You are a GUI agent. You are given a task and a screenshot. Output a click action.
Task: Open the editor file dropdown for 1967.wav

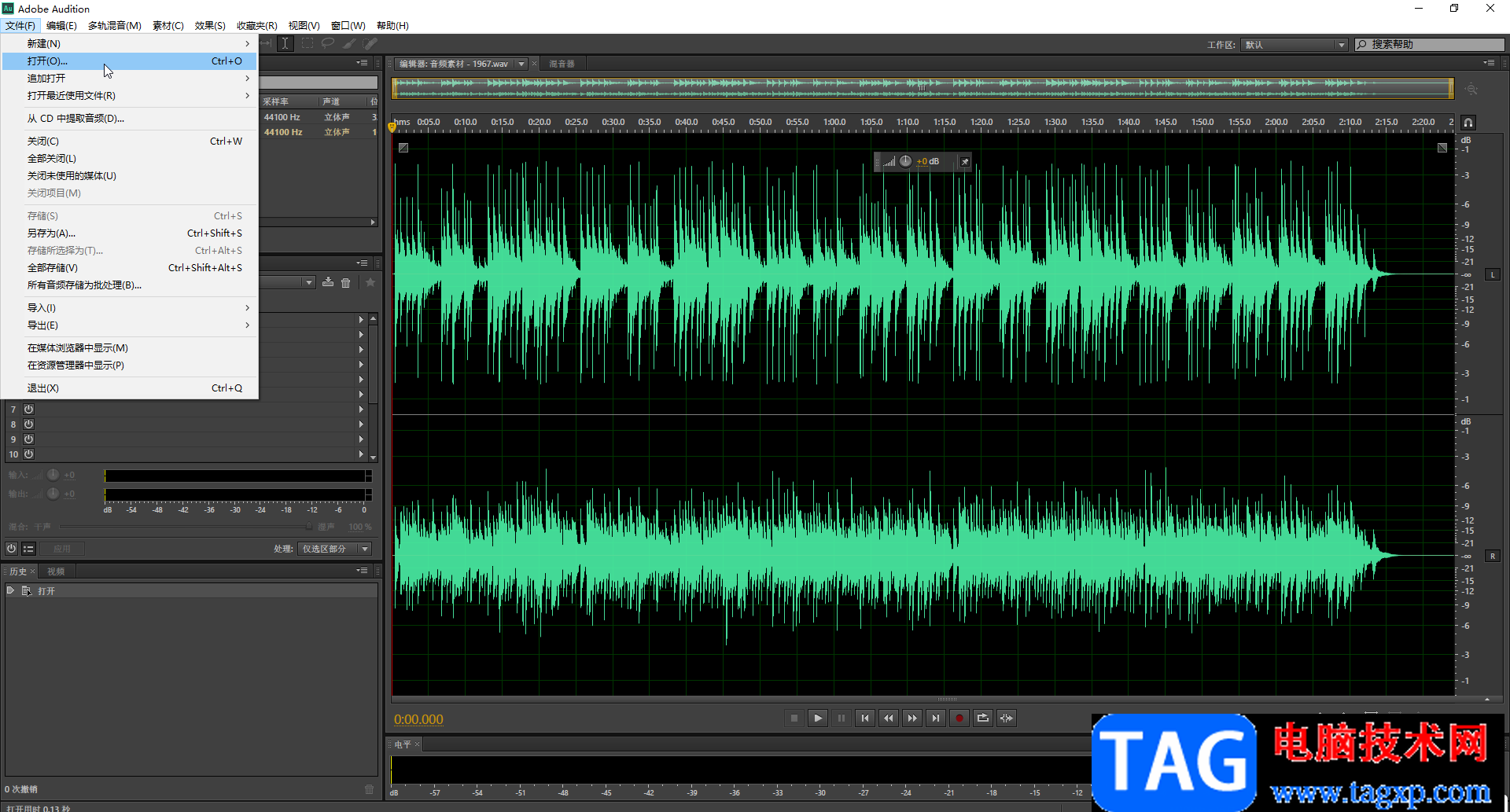point(521,64)
